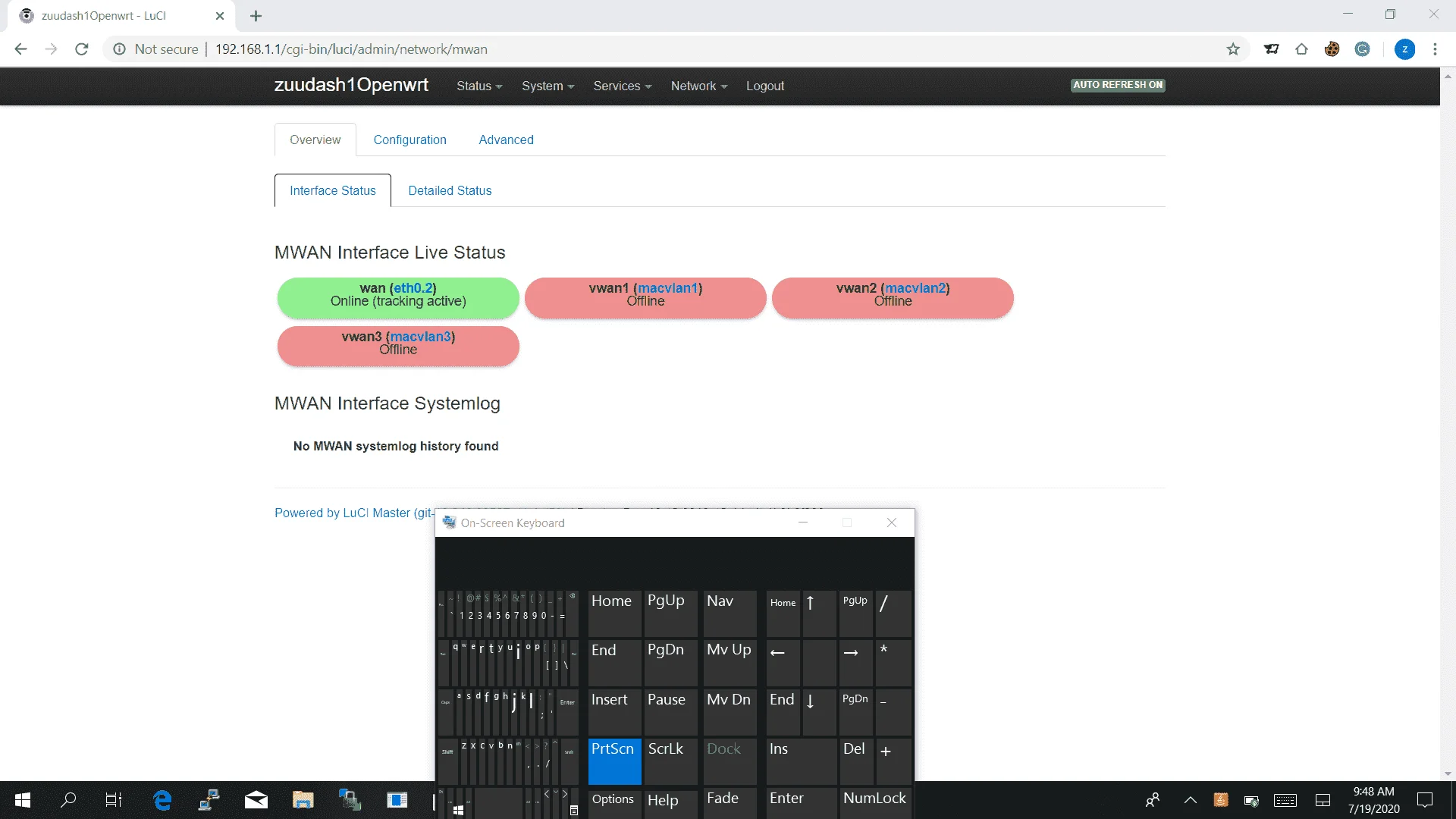Launch Microsoft Edge from the taskbar
This screenshot has height=819, width=1456.
click(x=162, y=800)
